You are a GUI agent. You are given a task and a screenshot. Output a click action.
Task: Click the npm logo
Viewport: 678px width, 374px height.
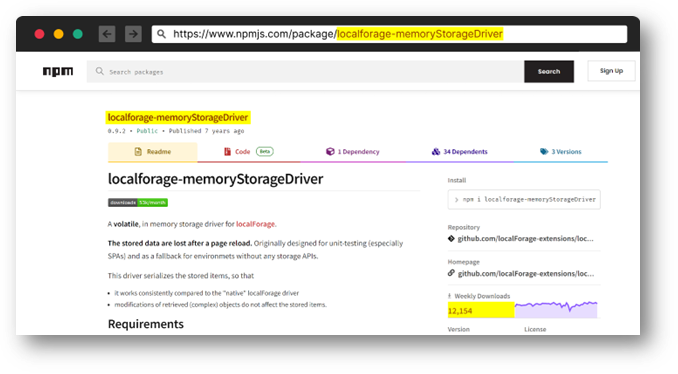pos(58,71)
